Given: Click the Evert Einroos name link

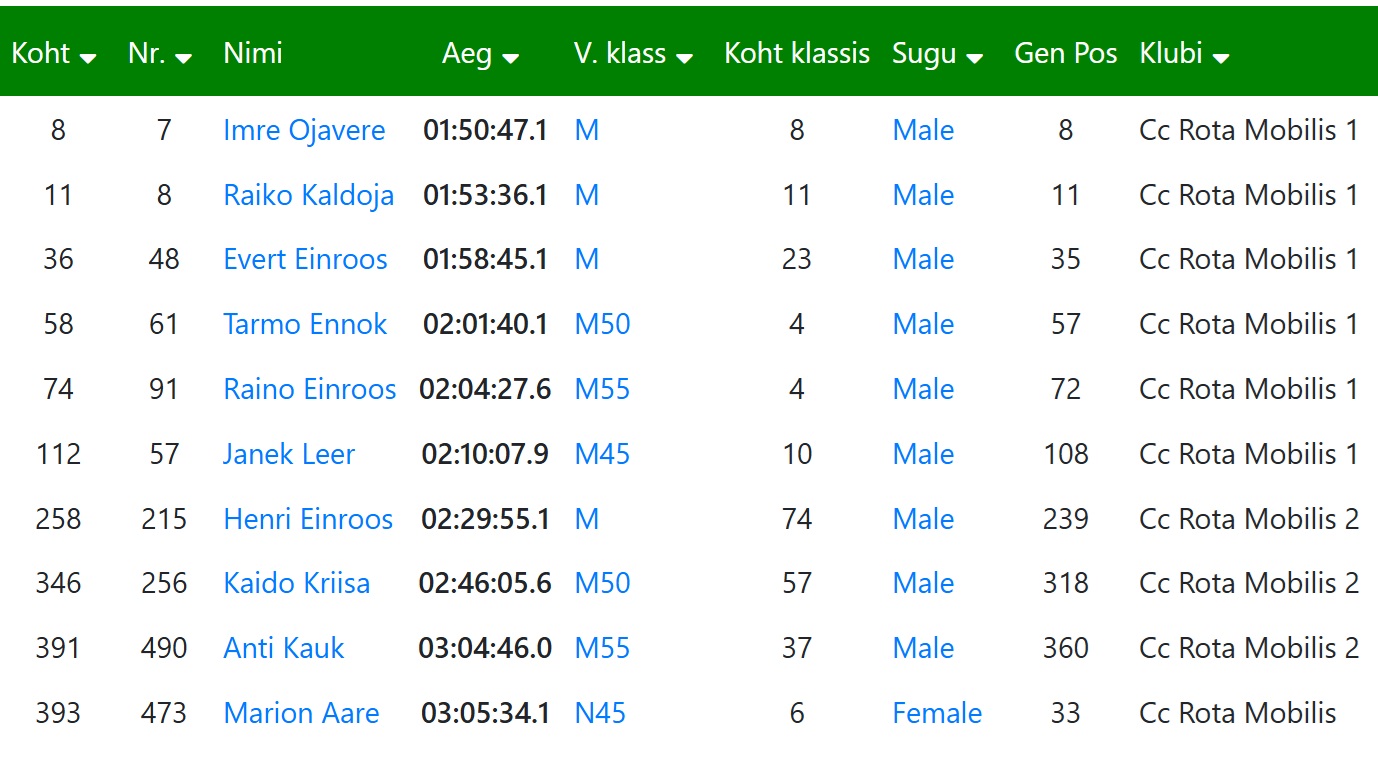Looking at the screenshot, I should coord(305,259).
